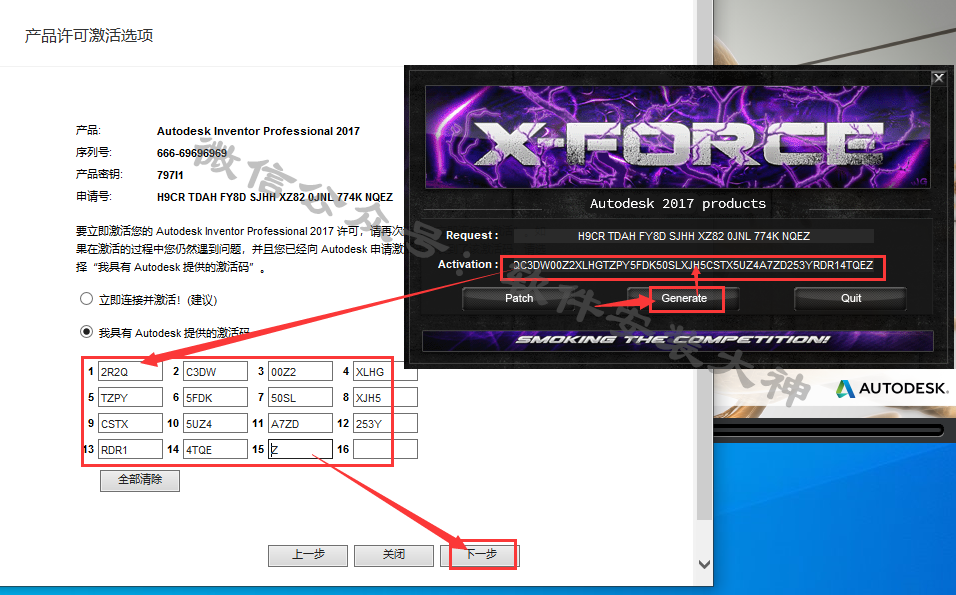Click the empty activation code field 16

385,449
